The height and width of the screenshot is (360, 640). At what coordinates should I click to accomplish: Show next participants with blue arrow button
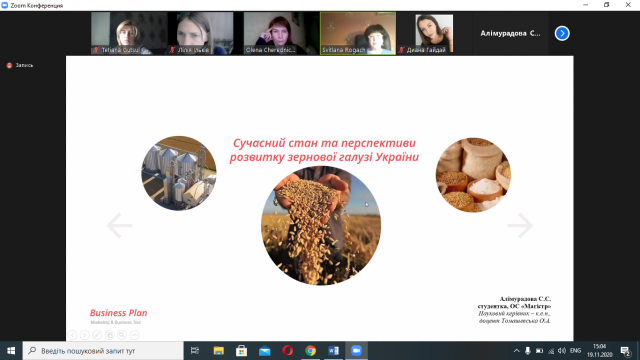click(562, 33)
